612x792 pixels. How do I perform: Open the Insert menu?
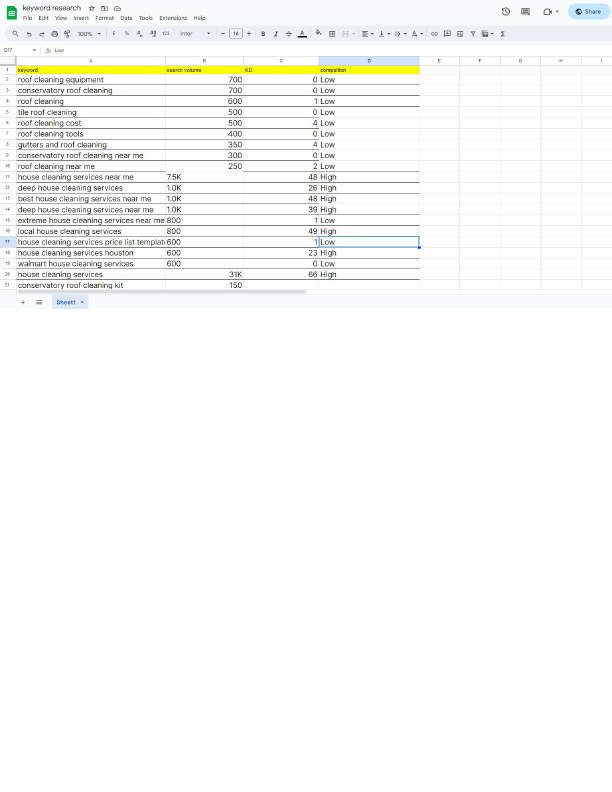(x=81, y=18)
